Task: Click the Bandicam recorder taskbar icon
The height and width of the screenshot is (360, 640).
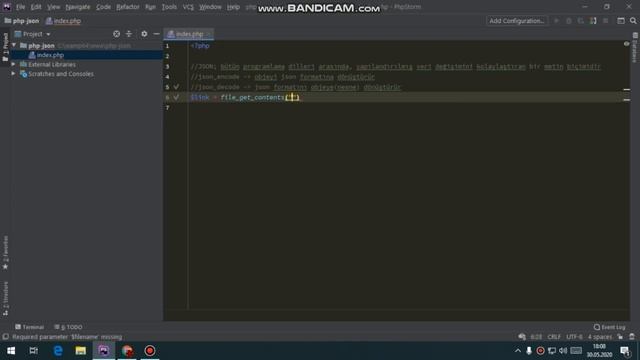Action: [x=150, y=351]
